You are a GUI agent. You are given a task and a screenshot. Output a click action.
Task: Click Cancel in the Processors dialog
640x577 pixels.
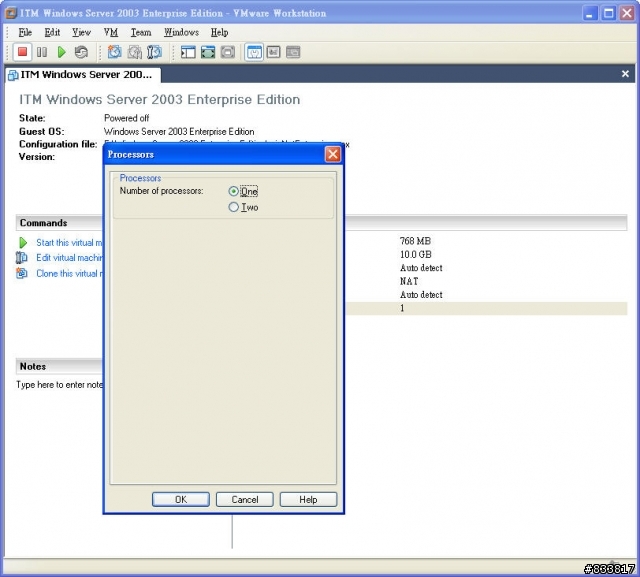coord(244,499)
